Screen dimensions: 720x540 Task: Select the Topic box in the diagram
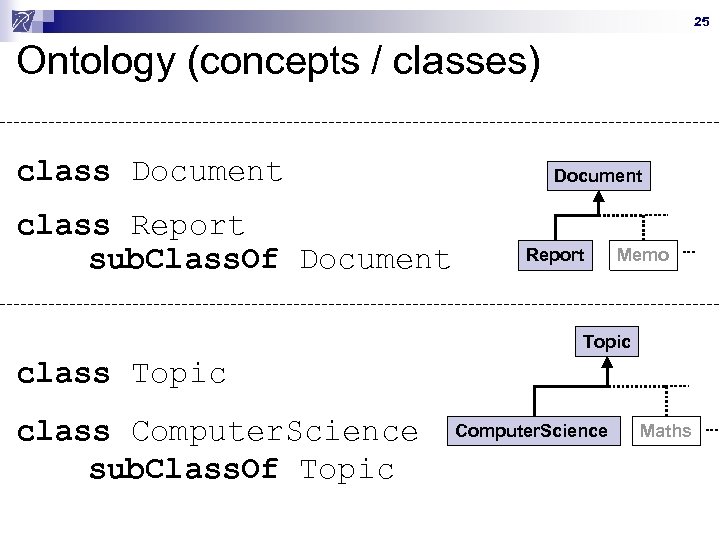(606, 342)
